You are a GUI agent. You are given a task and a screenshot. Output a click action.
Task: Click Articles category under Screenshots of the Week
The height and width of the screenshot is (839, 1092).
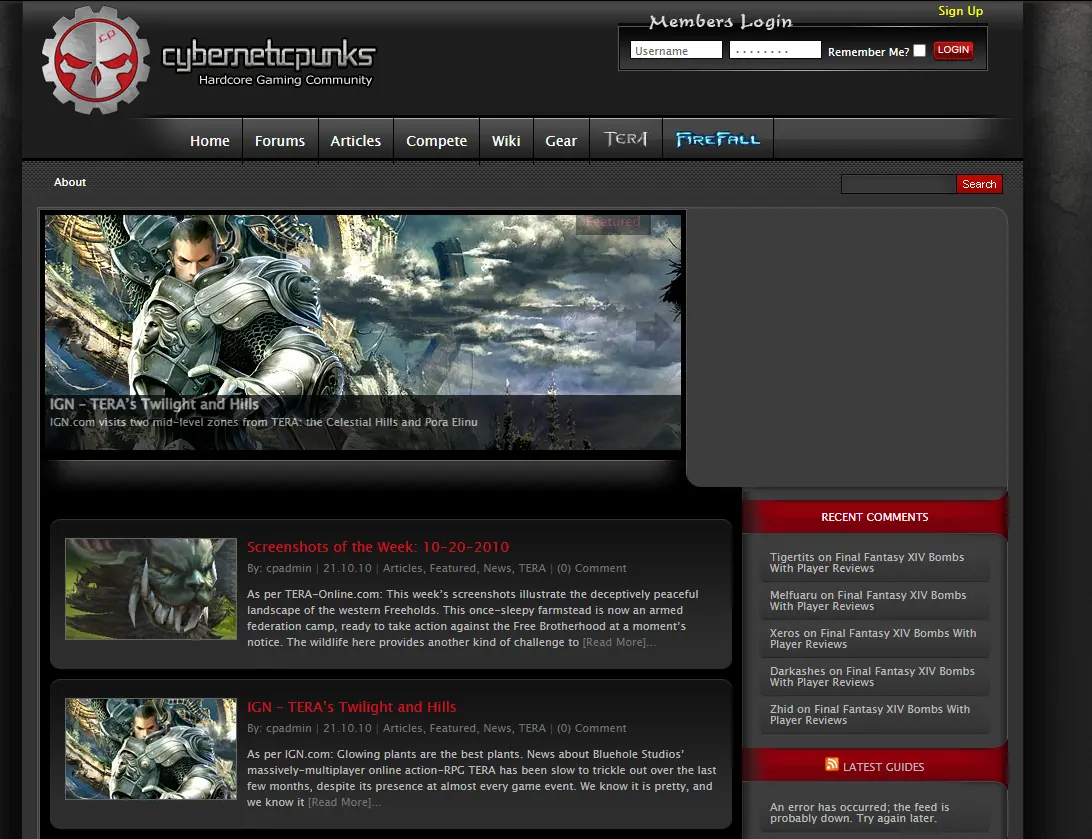403,568
